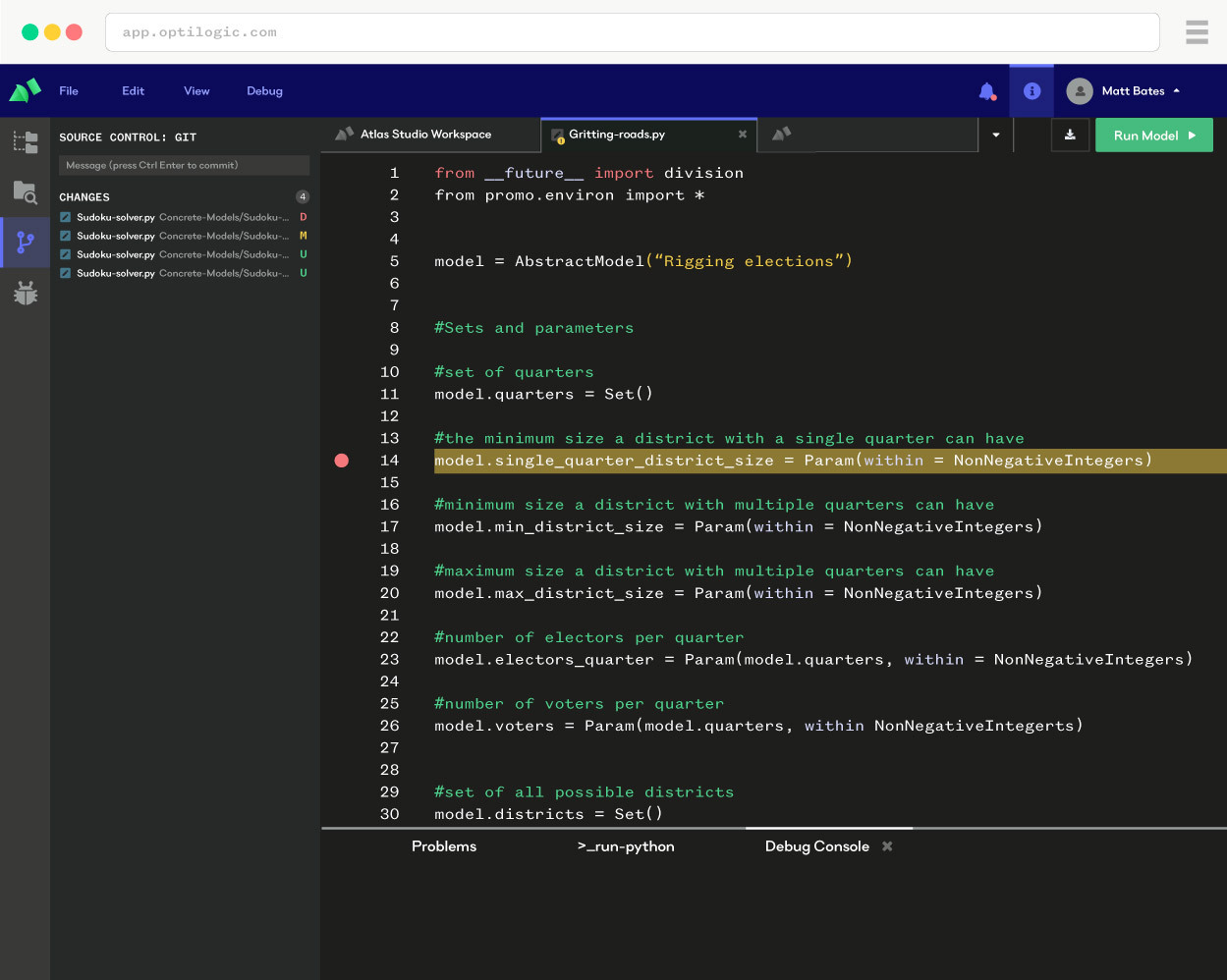Open the View menu
1227x980 pixels.
click(196, 91)
